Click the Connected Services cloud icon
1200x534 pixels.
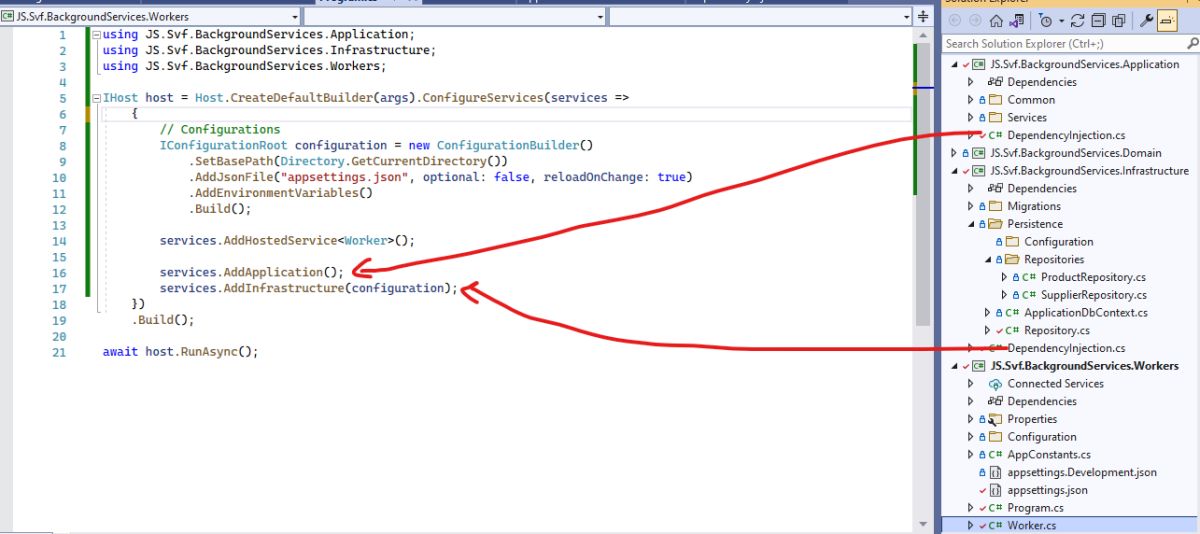pos(995,384)
